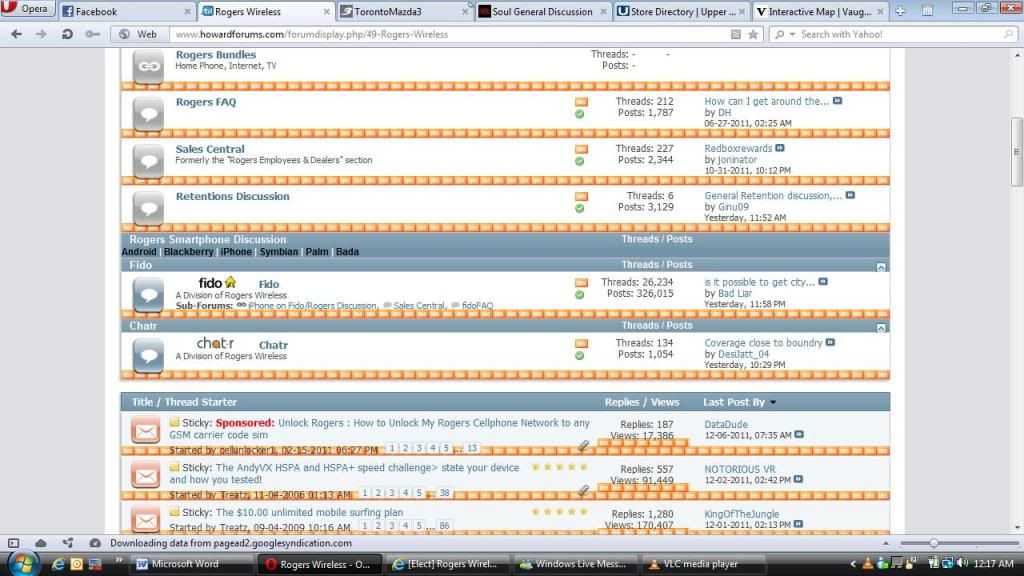This screenshot has height=576, width=1024.
Task: Click the Chatr forum bubble icon
Action: click(148, 356)
